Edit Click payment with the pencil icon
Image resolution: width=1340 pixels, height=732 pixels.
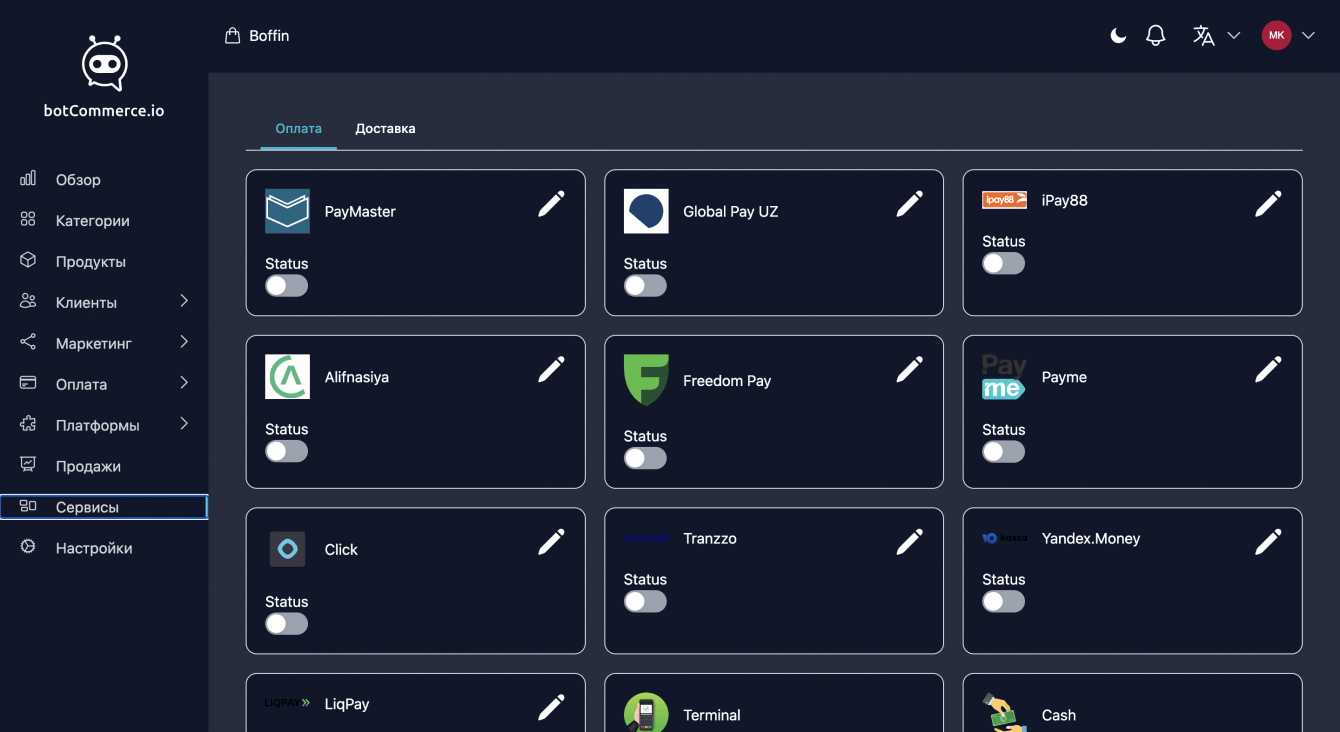pos(551,542)
